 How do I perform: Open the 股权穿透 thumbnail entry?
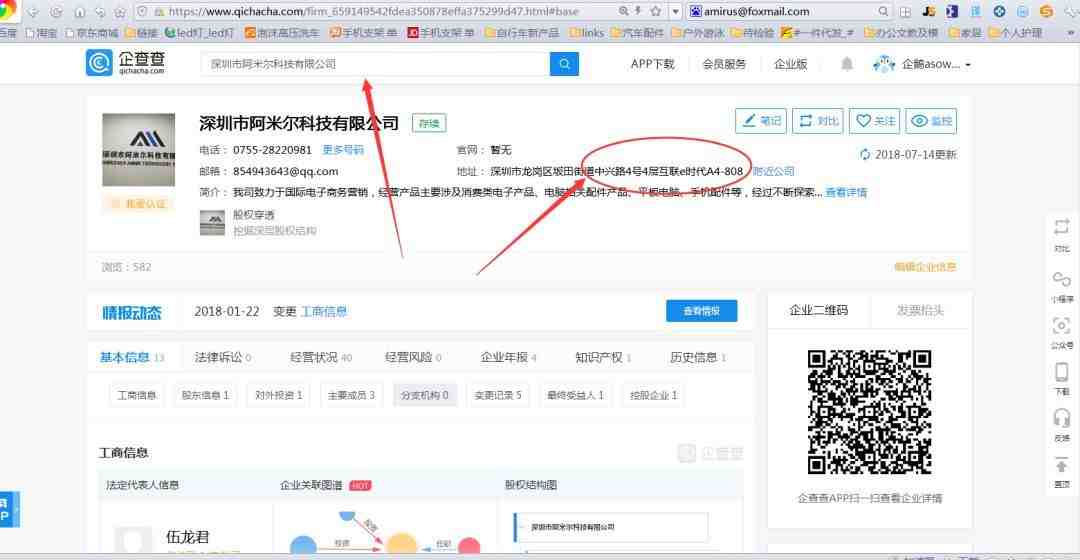212,222
